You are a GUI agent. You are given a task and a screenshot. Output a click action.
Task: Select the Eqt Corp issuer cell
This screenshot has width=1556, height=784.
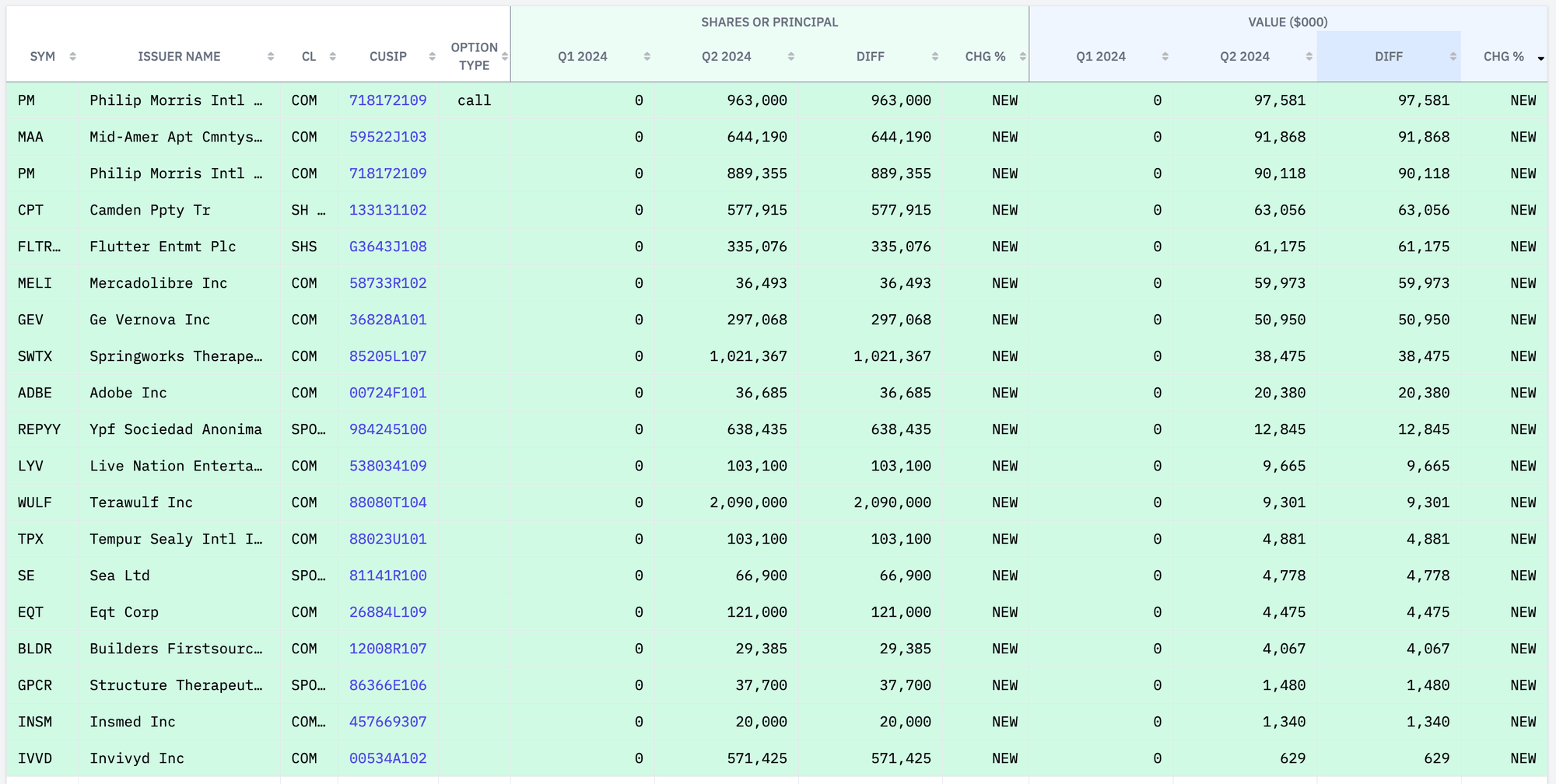coord(179,612)
